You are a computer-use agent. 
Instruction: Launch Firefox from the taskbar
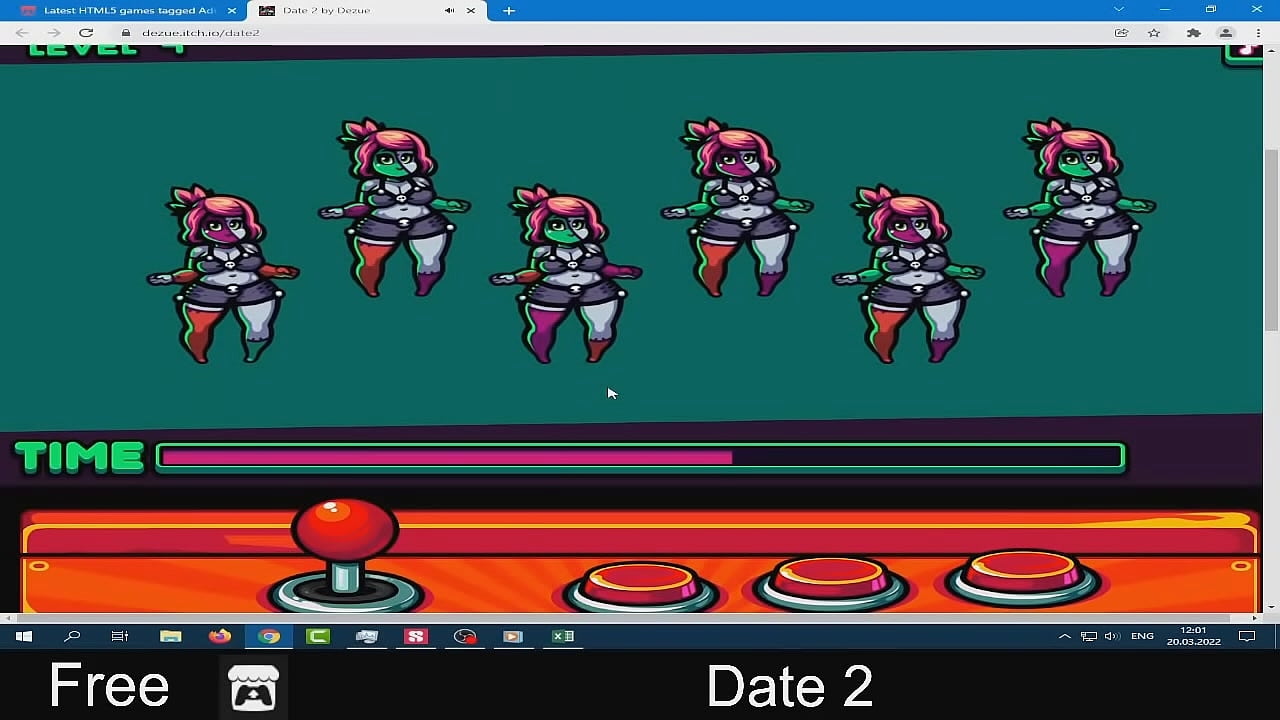(x=220, y=636)
